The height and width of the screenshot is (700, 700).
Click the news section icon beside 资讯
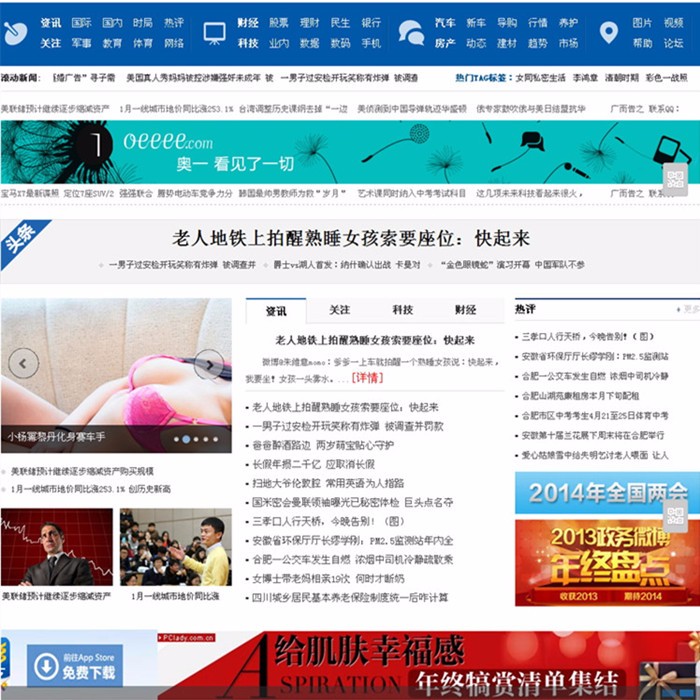click(x=15, y=33)
